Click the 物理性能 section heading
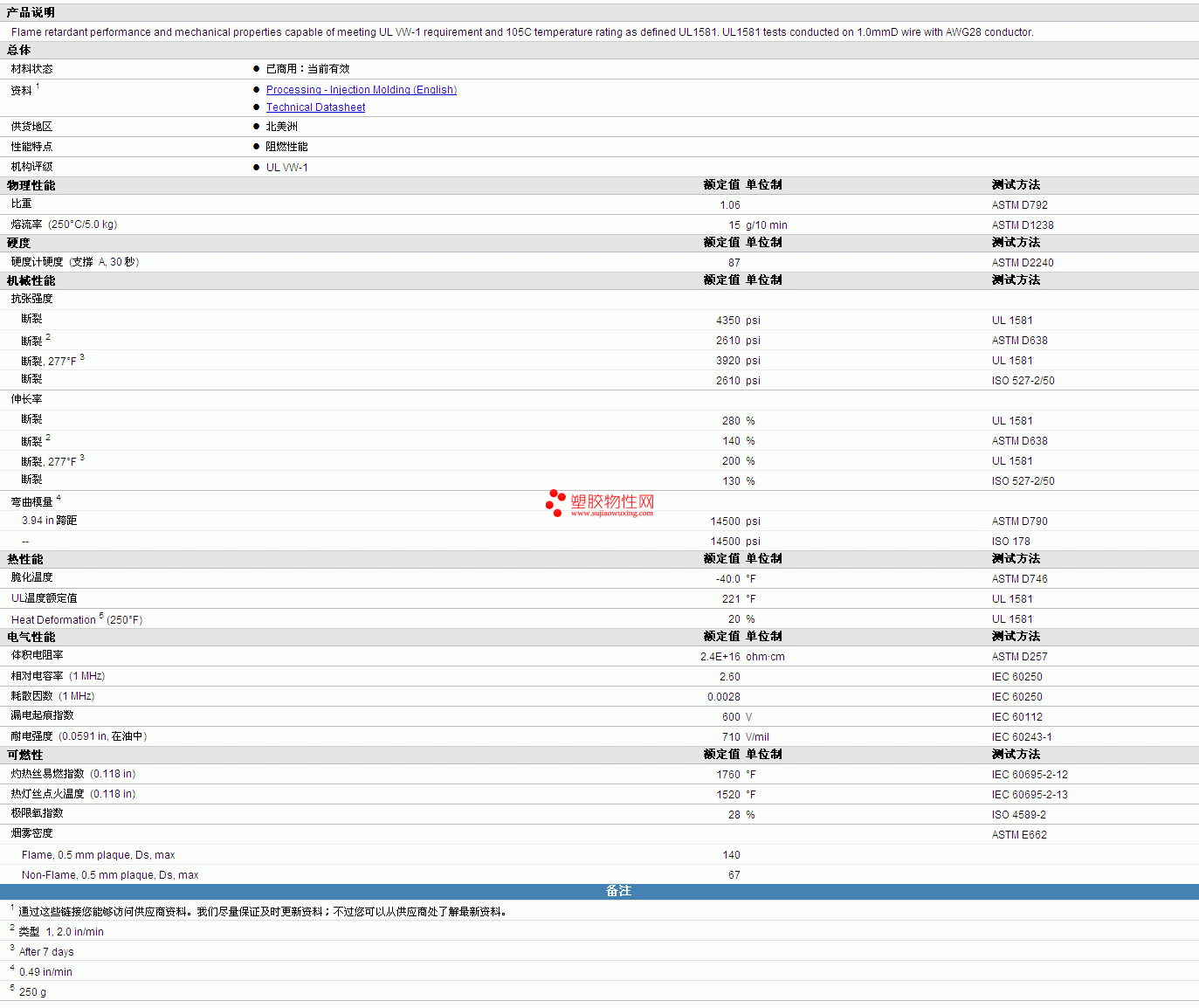 point(31,185)
